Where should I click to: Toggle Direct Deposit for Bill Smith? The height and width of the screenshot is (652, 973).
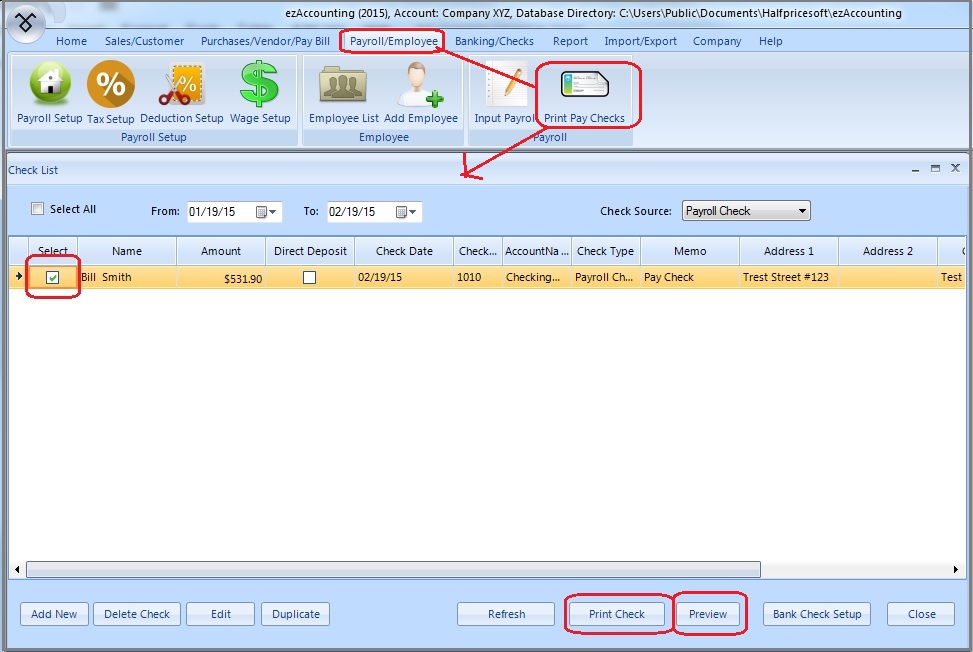309,278
